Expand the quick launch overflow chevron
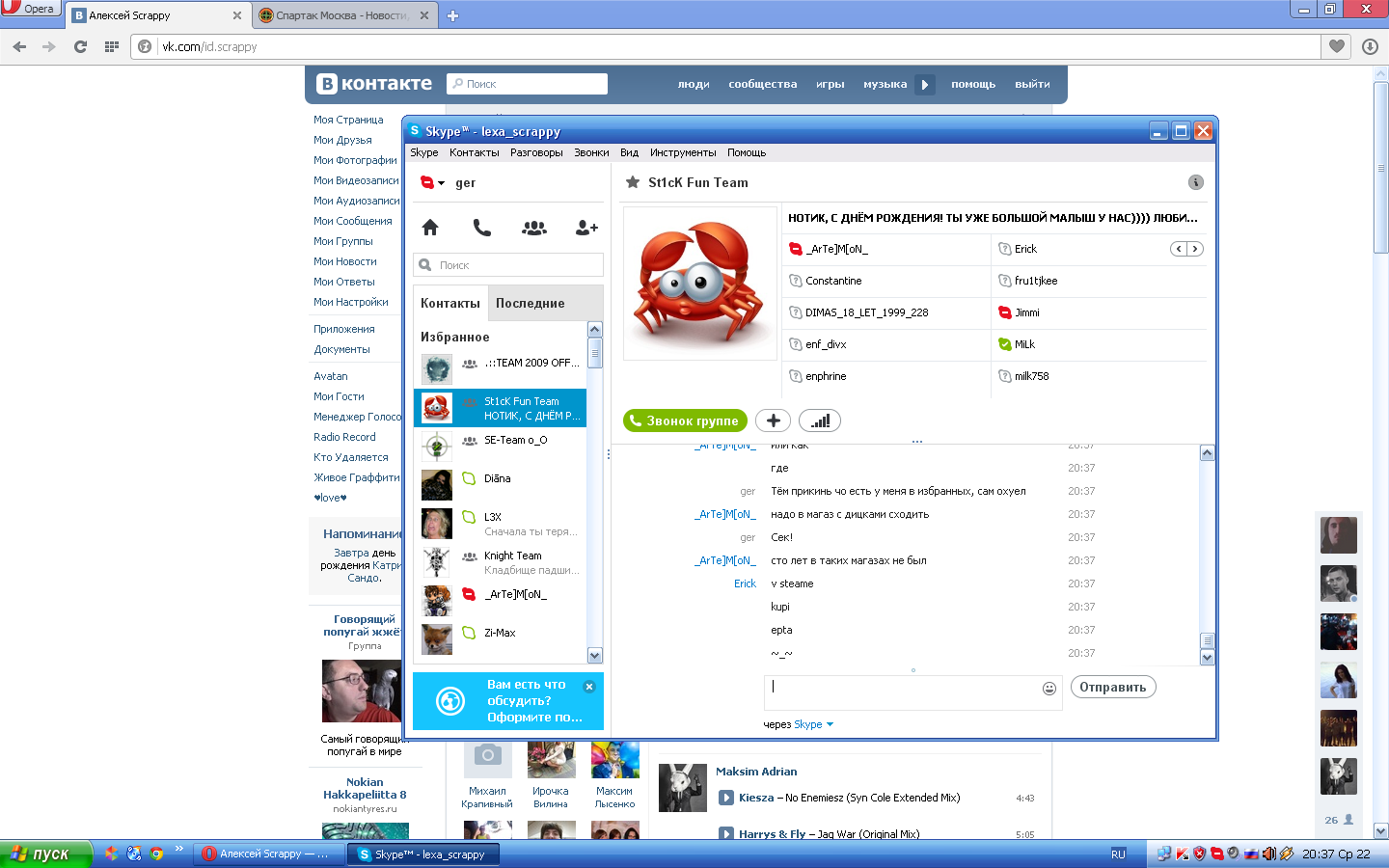1389x868 pixels. (178, 849)
